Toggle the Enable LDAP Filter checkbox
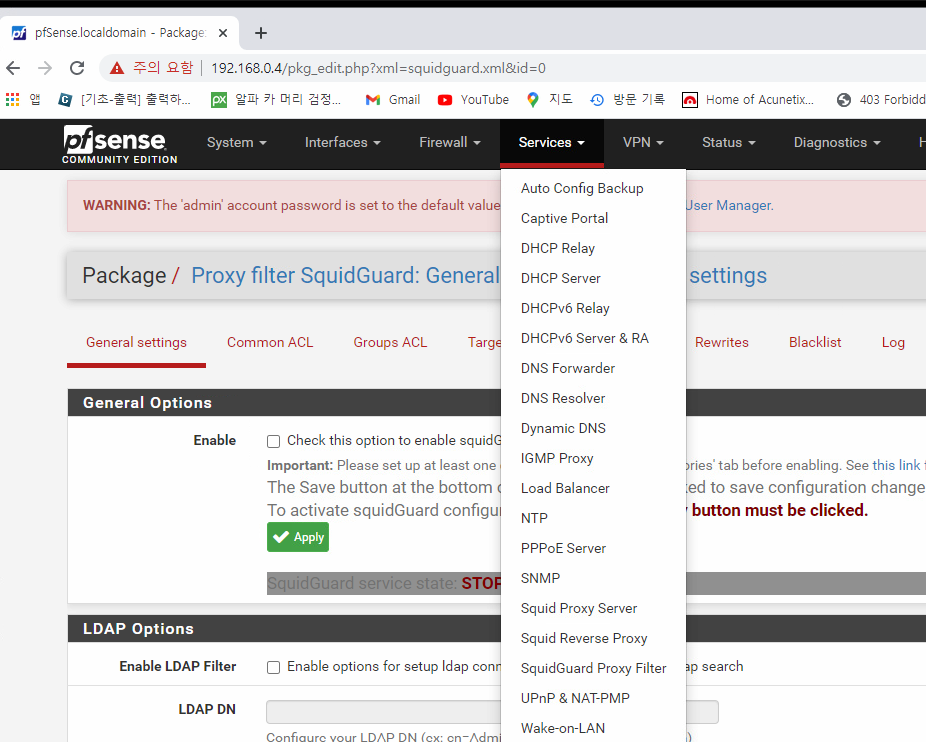The image size is (926, 742). click(x=273, y=667)
